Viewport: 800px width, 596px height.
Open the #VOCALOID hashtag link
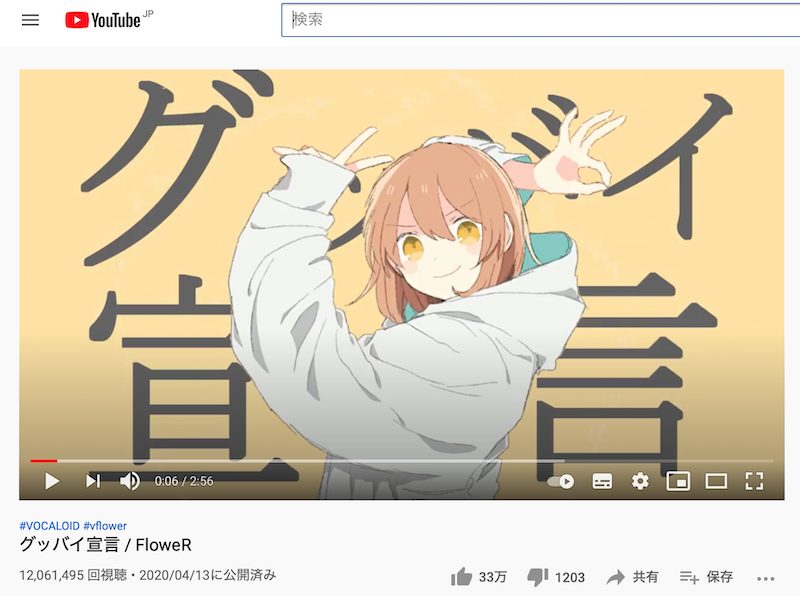(x=49, y=526)
